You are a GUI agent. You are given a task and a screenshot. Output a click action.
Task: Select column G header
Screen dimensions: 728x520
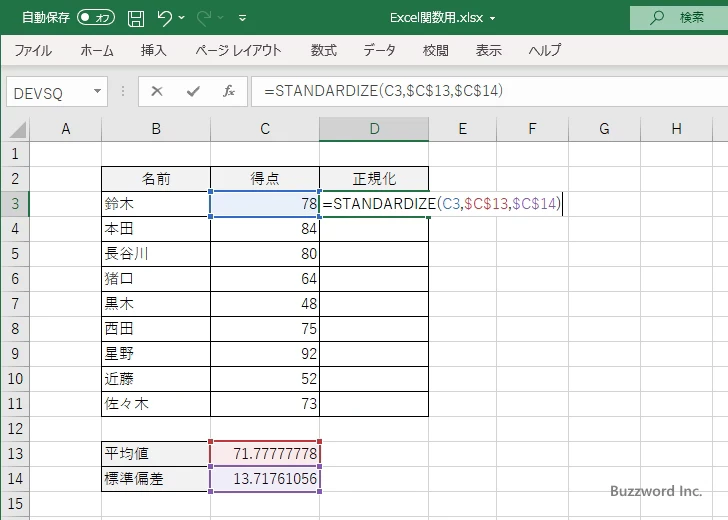[604, 129]
